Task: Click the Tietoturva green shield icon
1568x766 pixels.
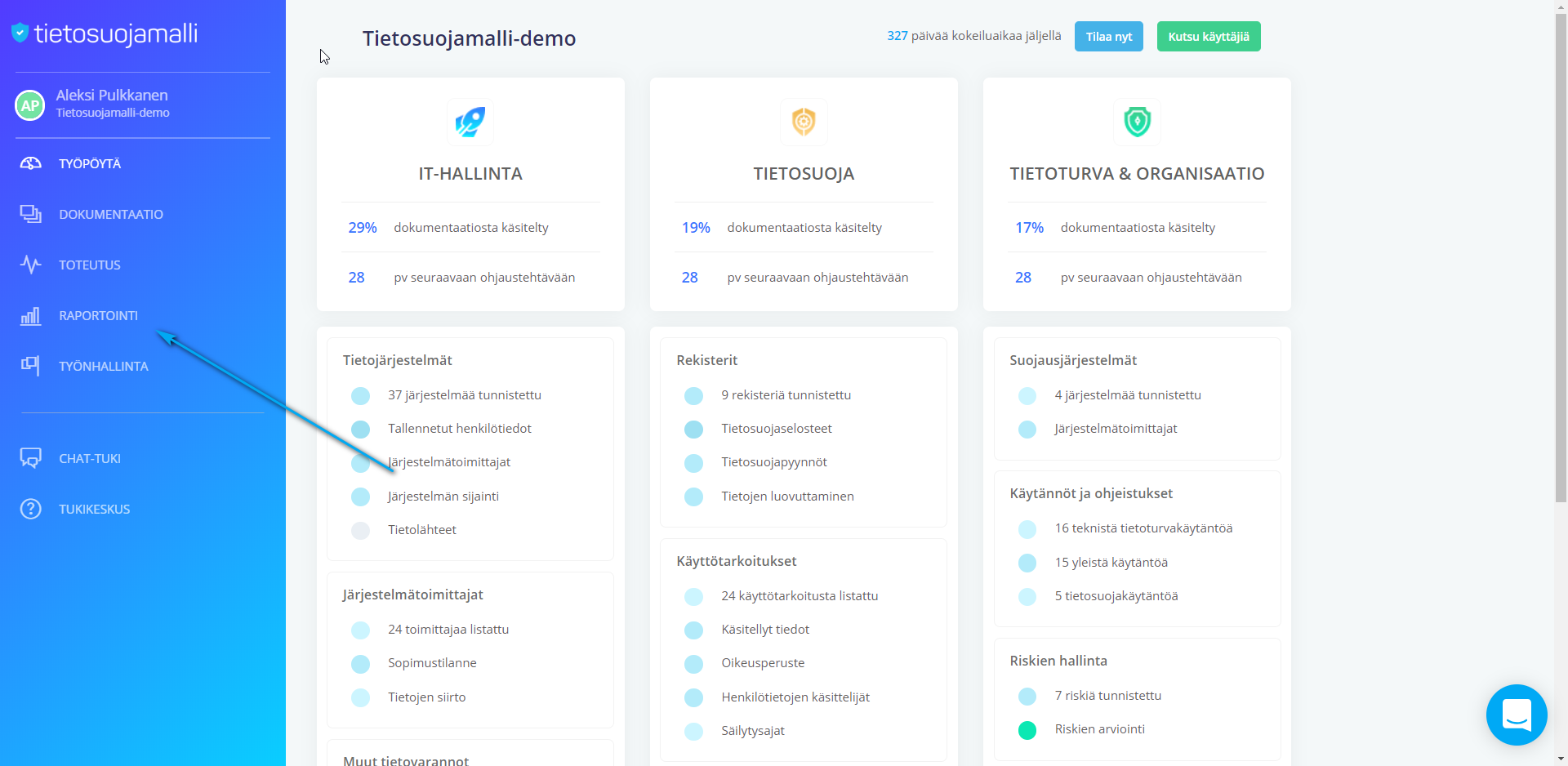Action: [x=1137, y=122]
